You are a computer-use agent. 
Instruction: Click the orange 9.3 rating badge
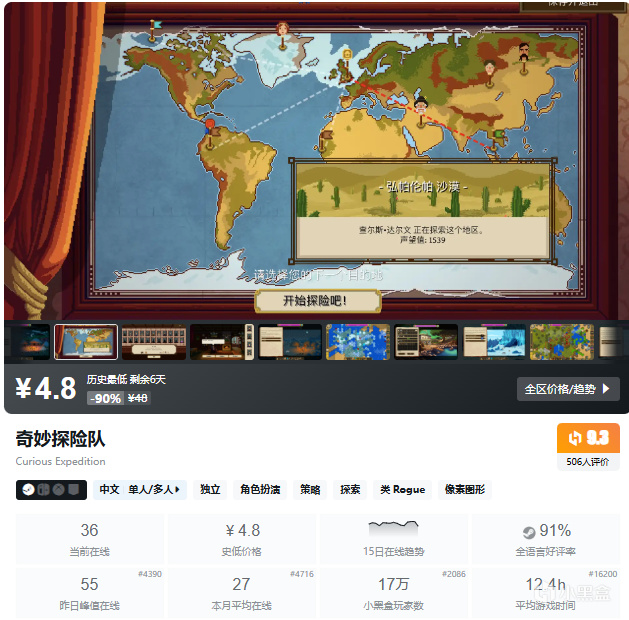588,438
